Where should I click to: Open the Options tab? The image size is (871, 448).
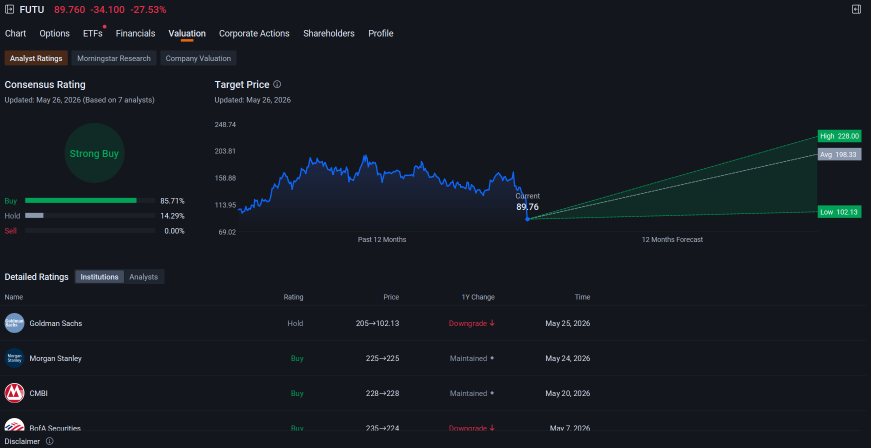[x=54, y=33]
